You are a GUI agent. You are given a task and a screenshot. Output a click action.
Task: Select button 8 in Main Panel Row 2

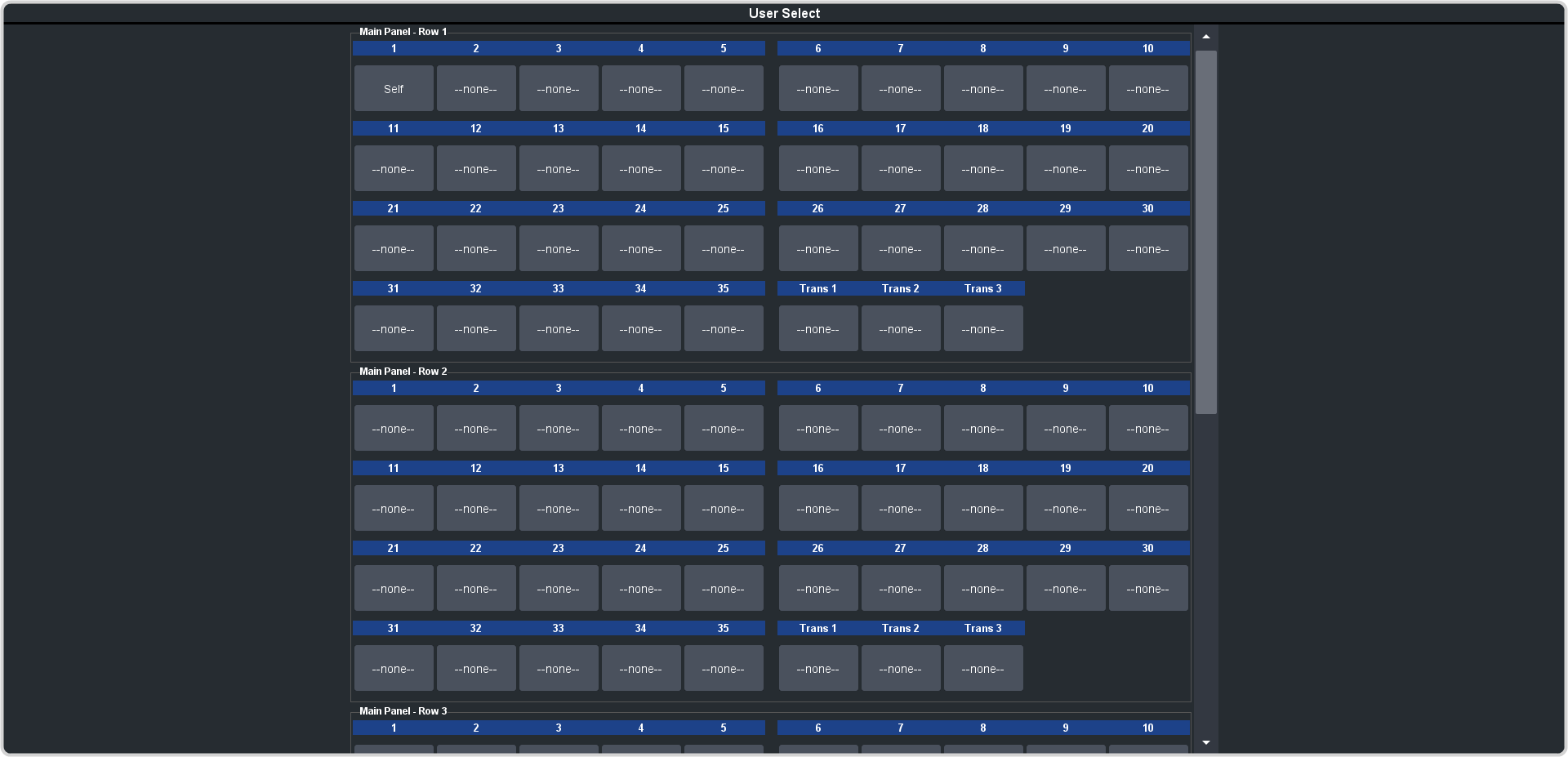tap(983, 429)
